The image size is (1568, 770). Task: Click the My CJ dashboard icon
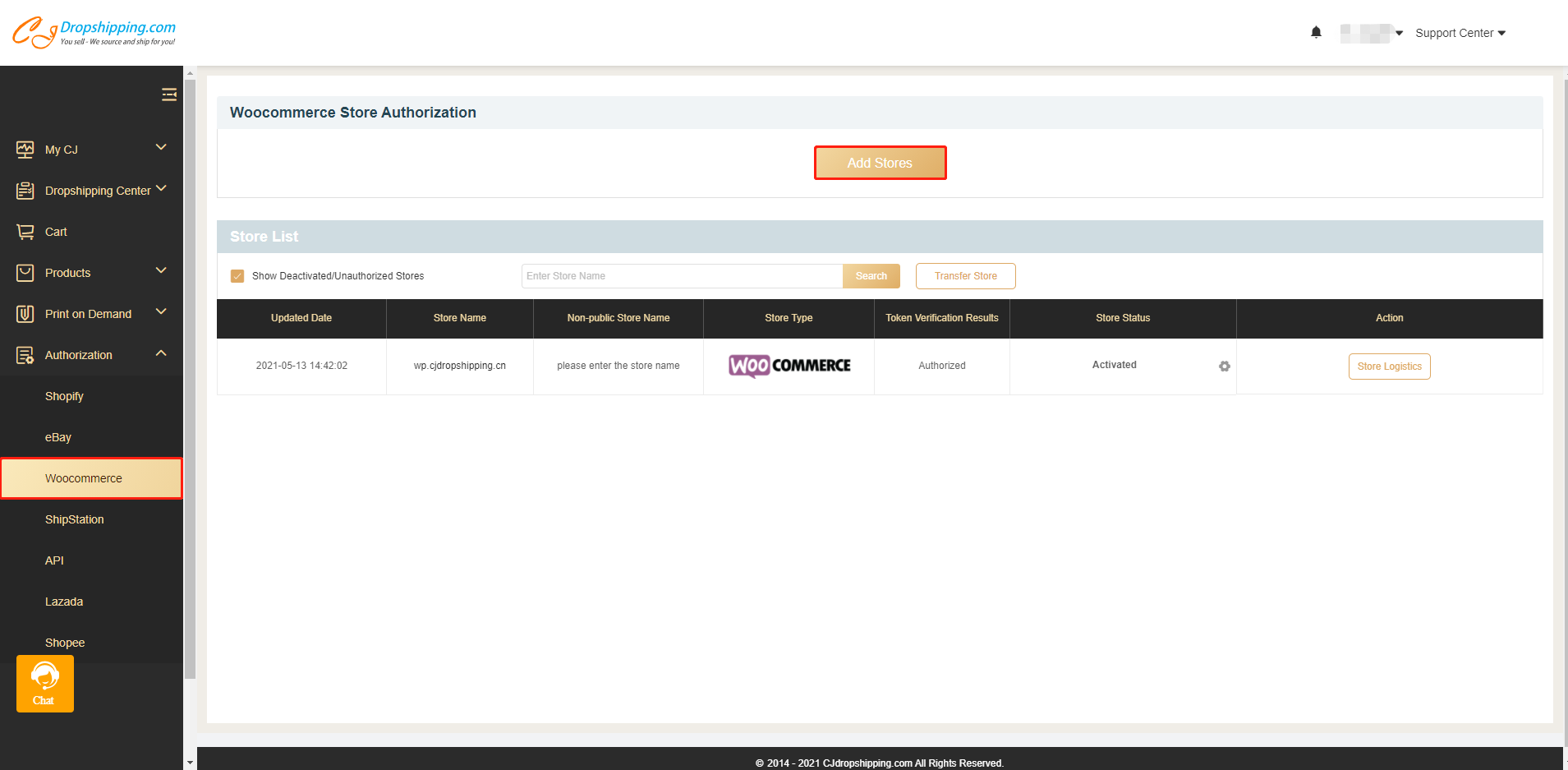click(x=25, y=150)
